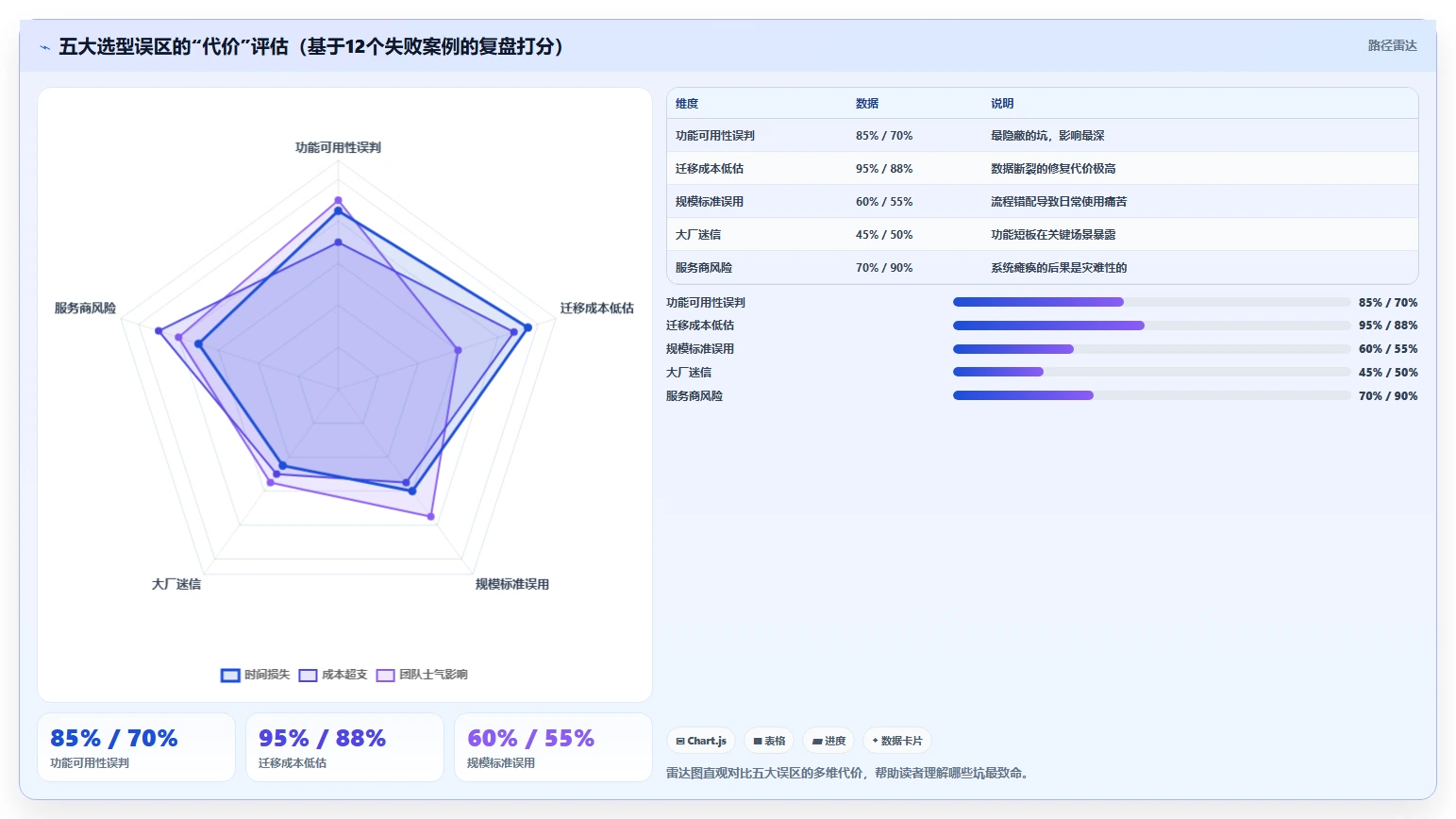Image resolution: width=1456 pixels, height=819 pixels.
Task: Click the 维度 column header
Action: [x=687, y=104]
